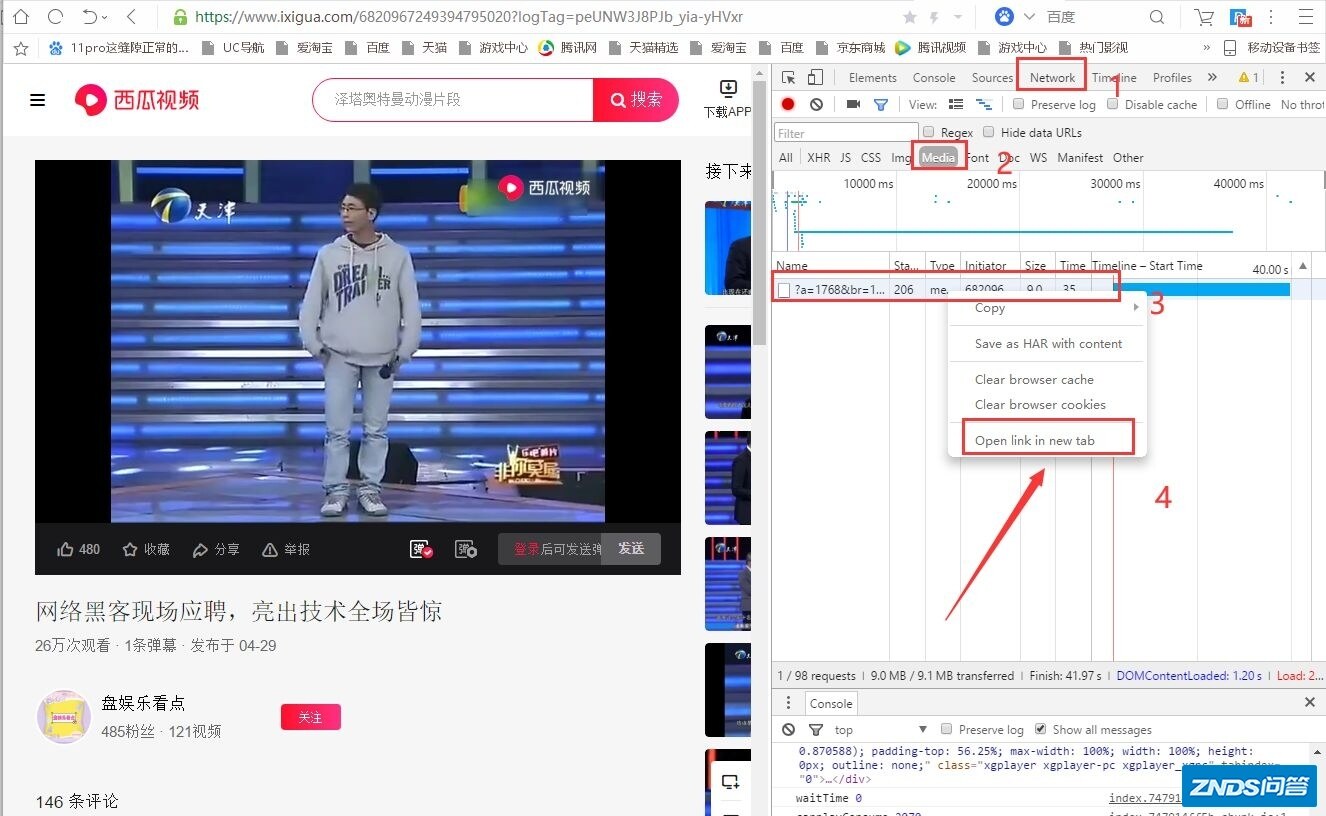The image size is (1326, 816).
Task: Toggle the blue filter funnel icon
Action: pyautogui.click(x=881, y=104)
